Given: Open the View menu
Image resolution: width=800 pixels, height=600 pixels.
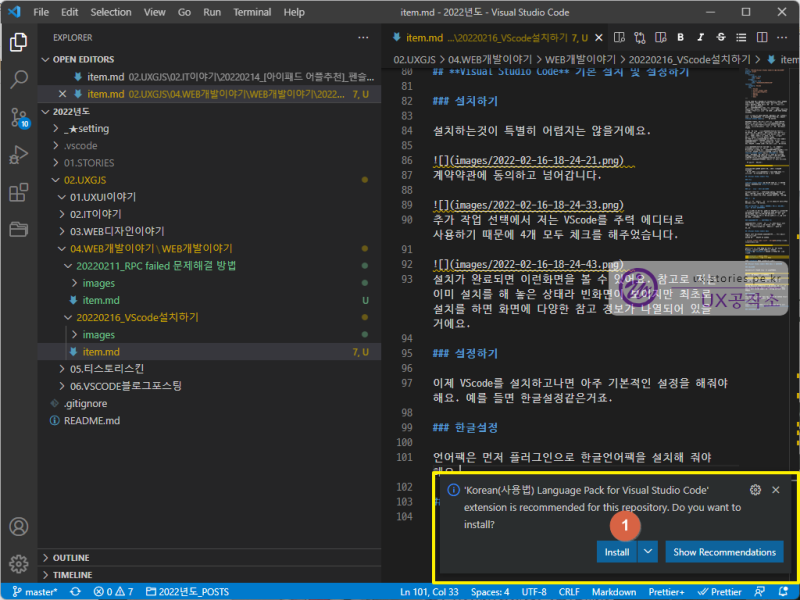Looking at the screenshot, I should (154, 12).
